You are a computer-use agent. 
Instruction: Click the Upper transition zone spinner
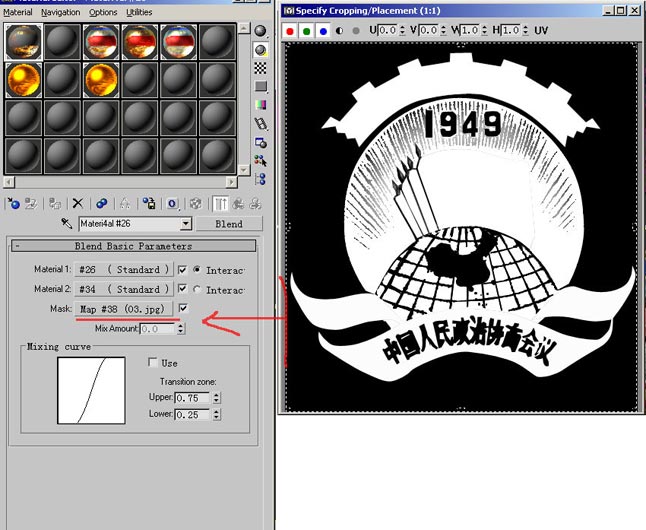tap(216, 398)
